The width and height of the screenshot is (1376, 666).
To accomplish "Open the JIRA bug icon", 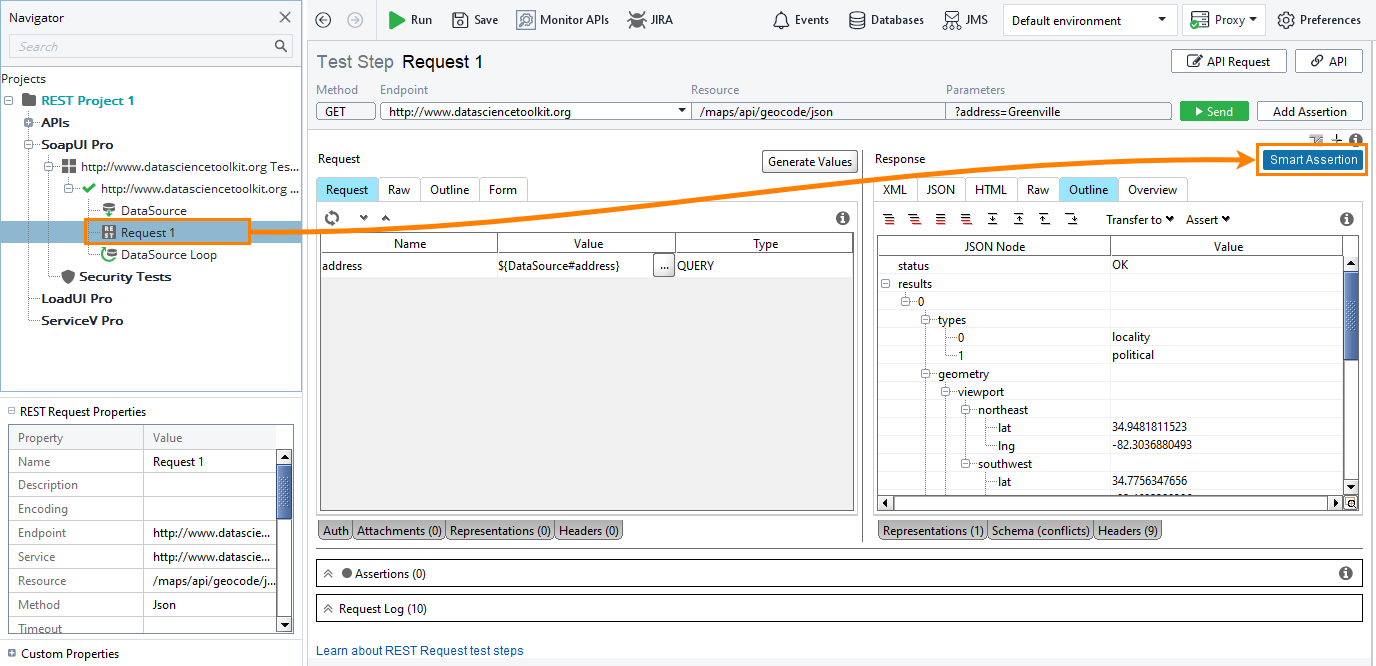I will (x=636, y=20).
